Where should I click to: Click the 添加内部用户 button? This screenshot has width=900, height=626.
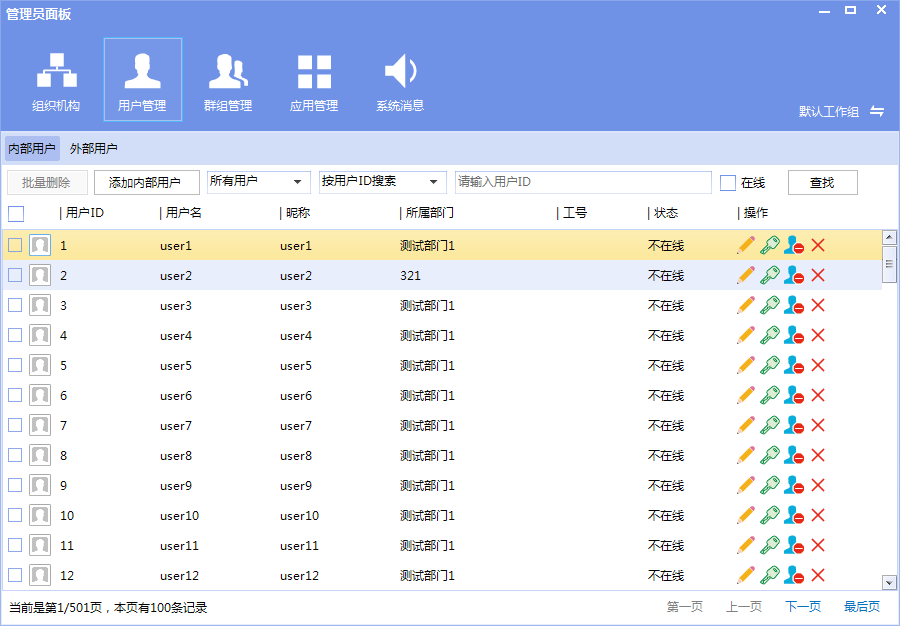[146, 182]
